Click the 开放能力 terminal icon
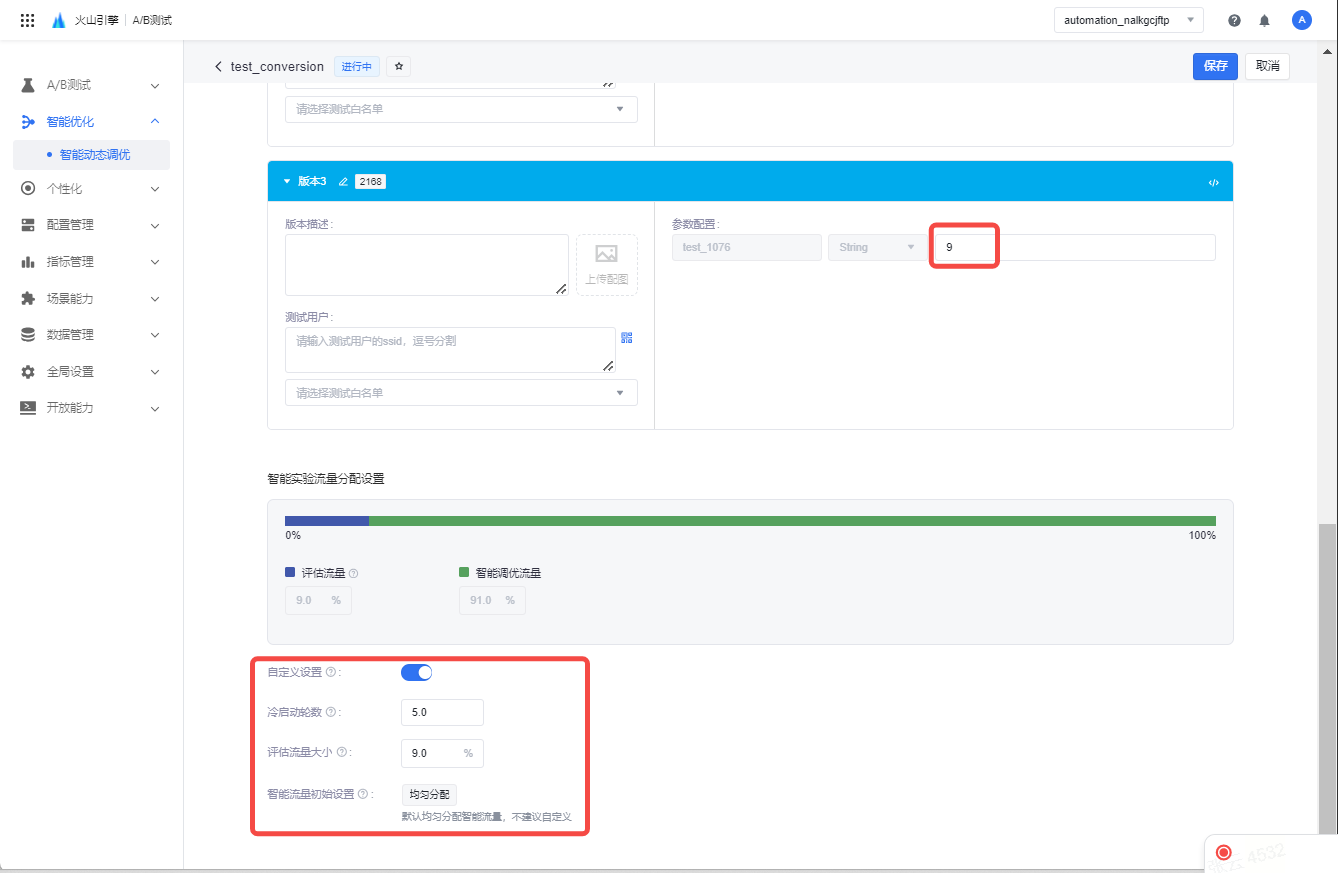Screen dimensions: 1338x873 coord(28,408)
